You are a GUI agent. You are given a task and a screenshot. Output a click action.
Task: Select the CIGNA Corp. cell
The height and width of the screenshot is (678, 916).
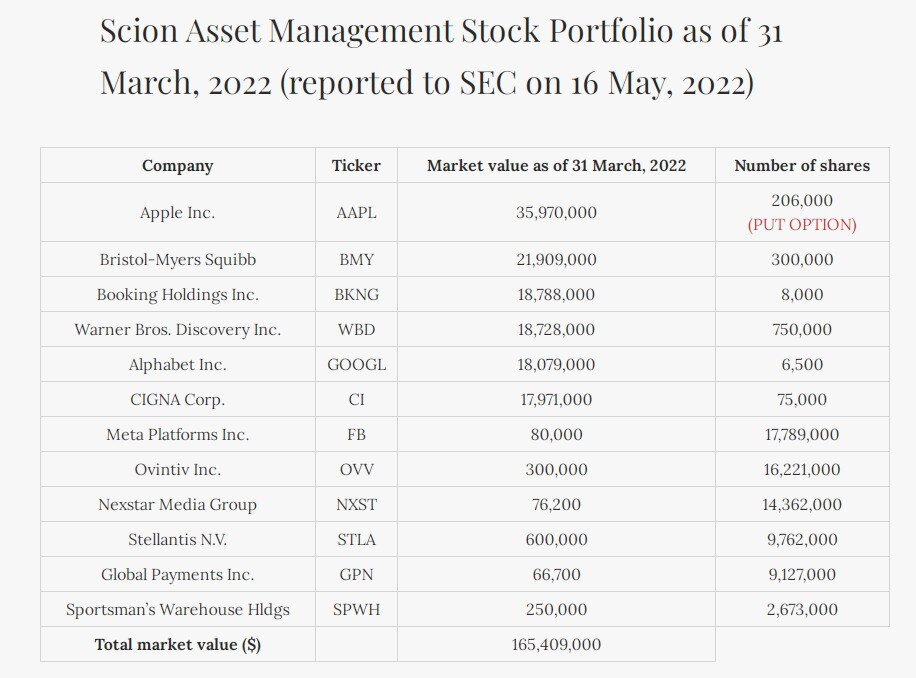point(177,400)
